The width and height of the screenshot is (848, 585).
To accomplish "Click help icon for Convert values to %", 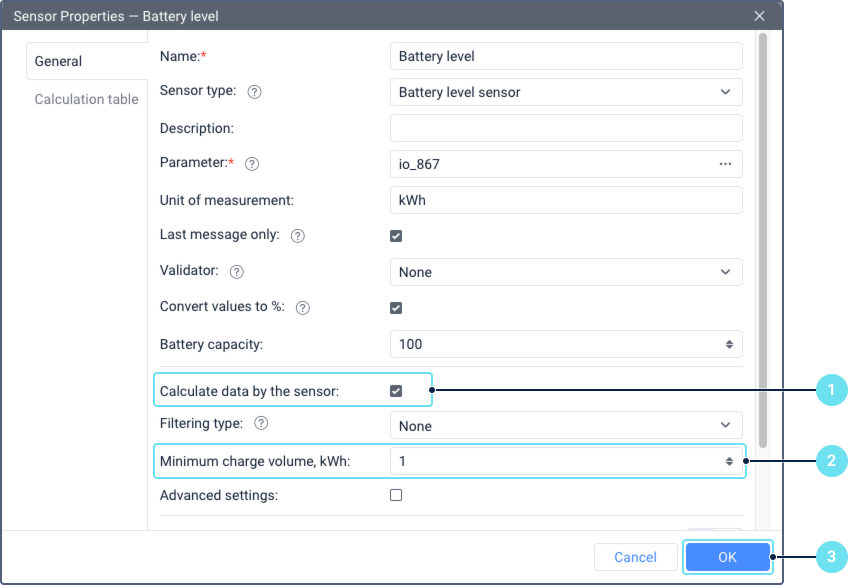I will tap(303, 308).
